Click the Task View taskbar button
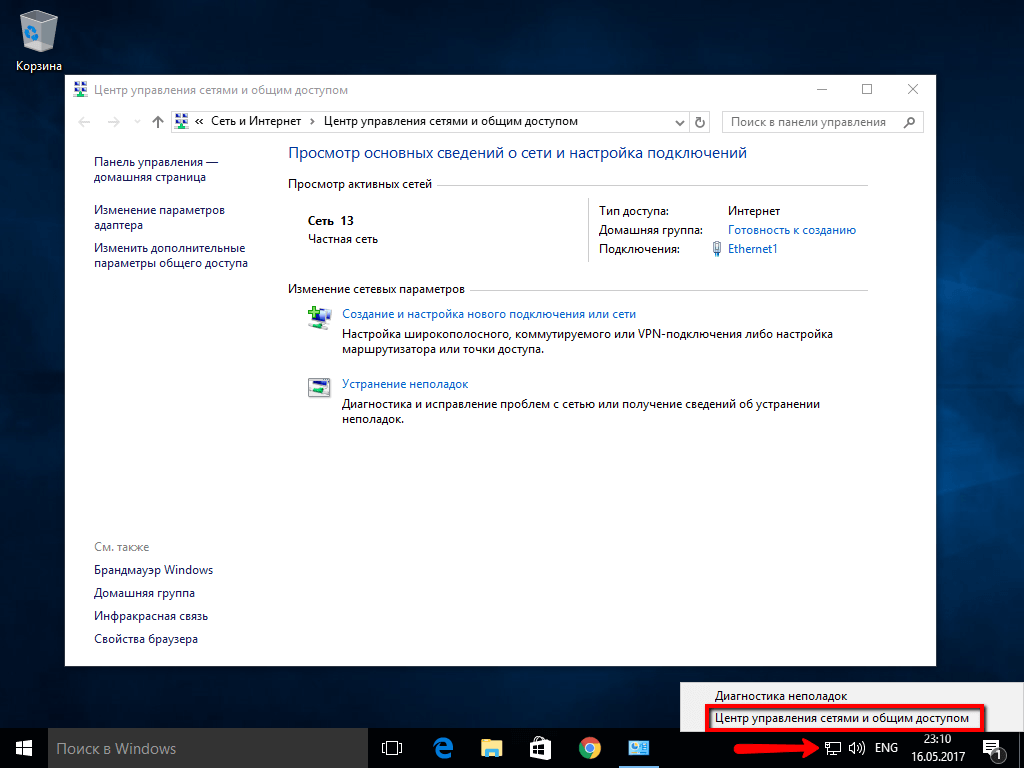This screenshot has height=768, width=1024. coord(392,748)
